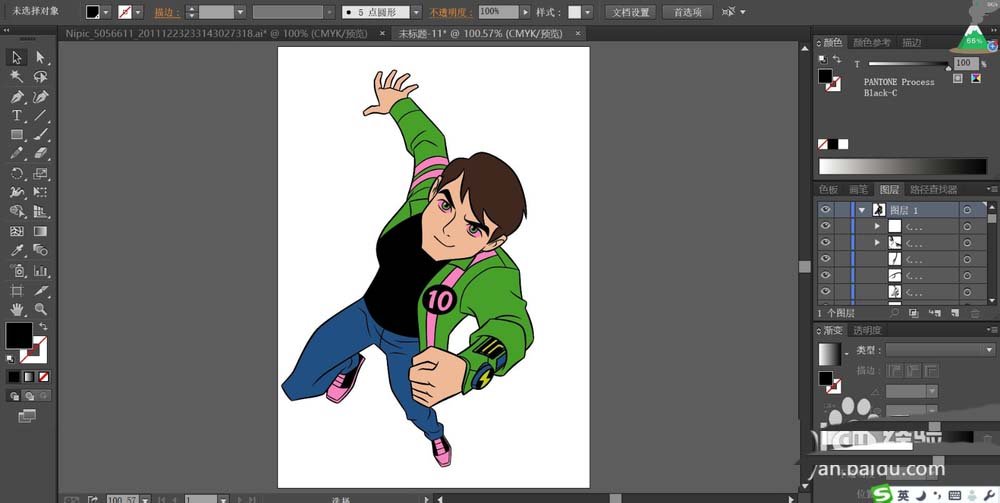The width and height of the screenshot is (1000, 503).
Task: Toggle eye icon of fifth sublayer row
Action: pyautogui.click(x=825, y=292)
